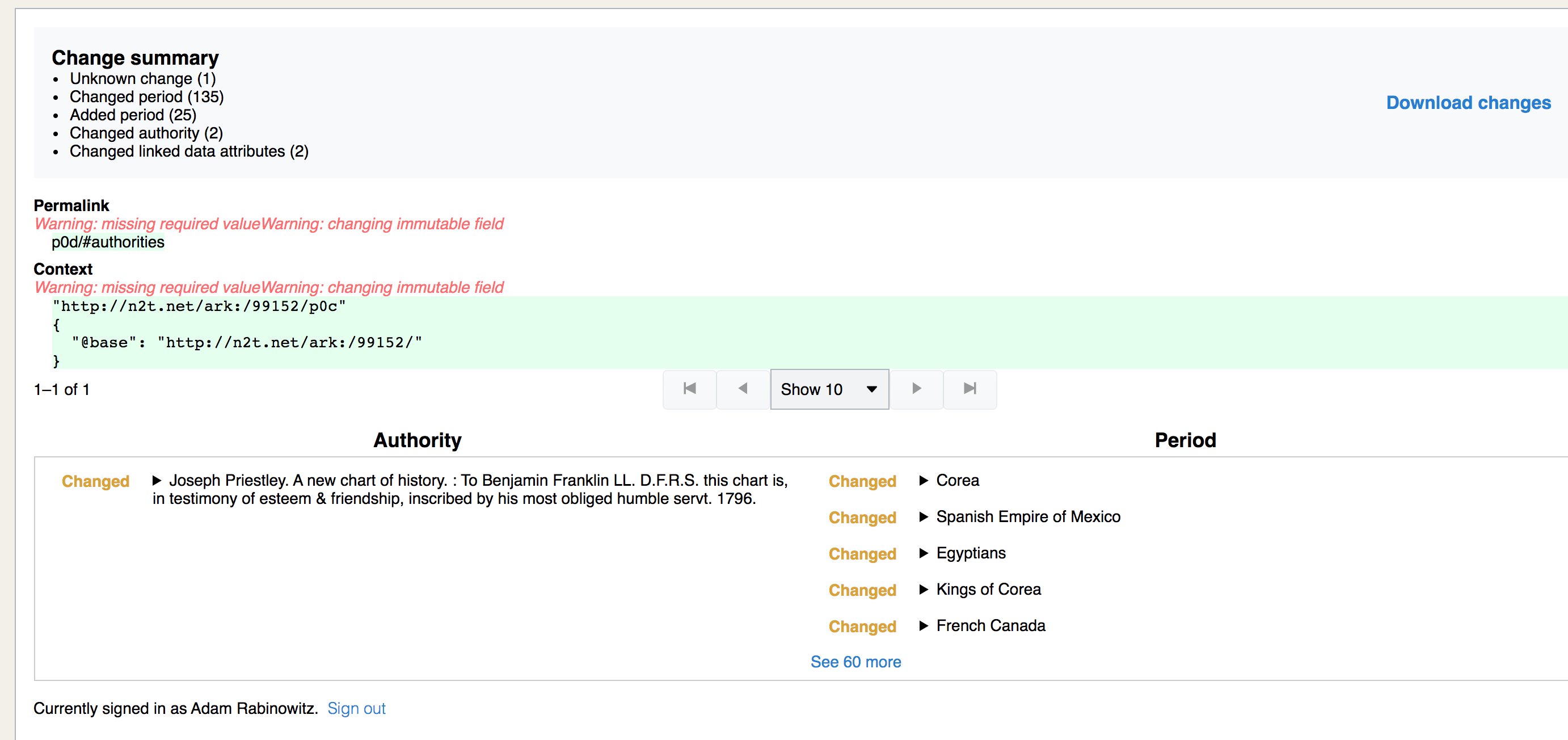Show the 60 additional changed periods
The image size is (1568, 740).
tap(856, 662)
